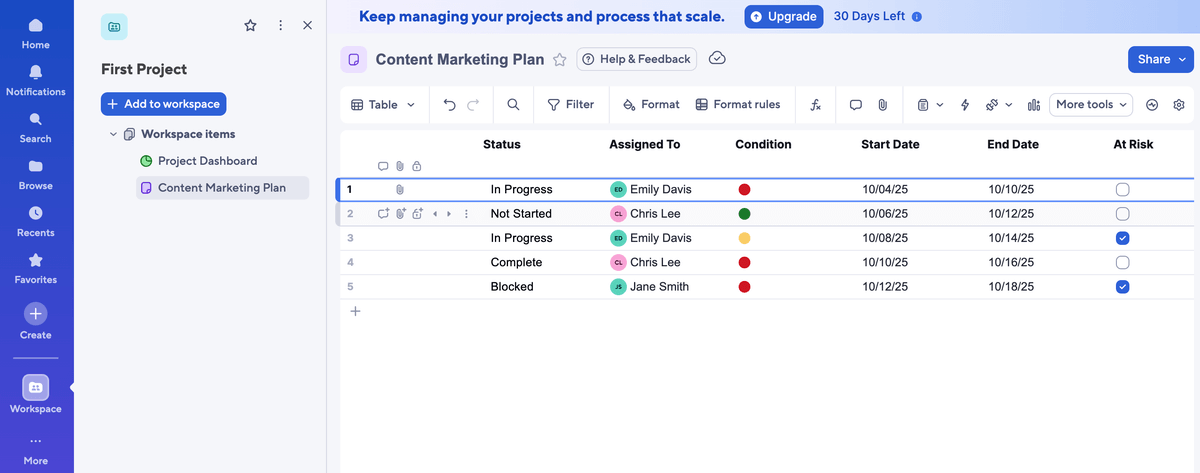Click the toolbar search magnifier
The width and height of the screenshot is (1200, 473).
click(x=513, y=104)
